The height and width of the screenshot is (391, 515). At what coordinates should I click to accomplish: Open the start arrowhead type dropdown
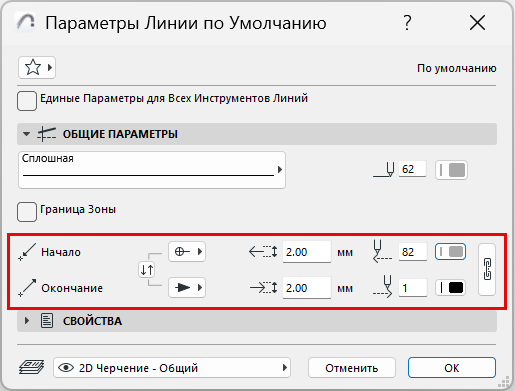(187, 251)
